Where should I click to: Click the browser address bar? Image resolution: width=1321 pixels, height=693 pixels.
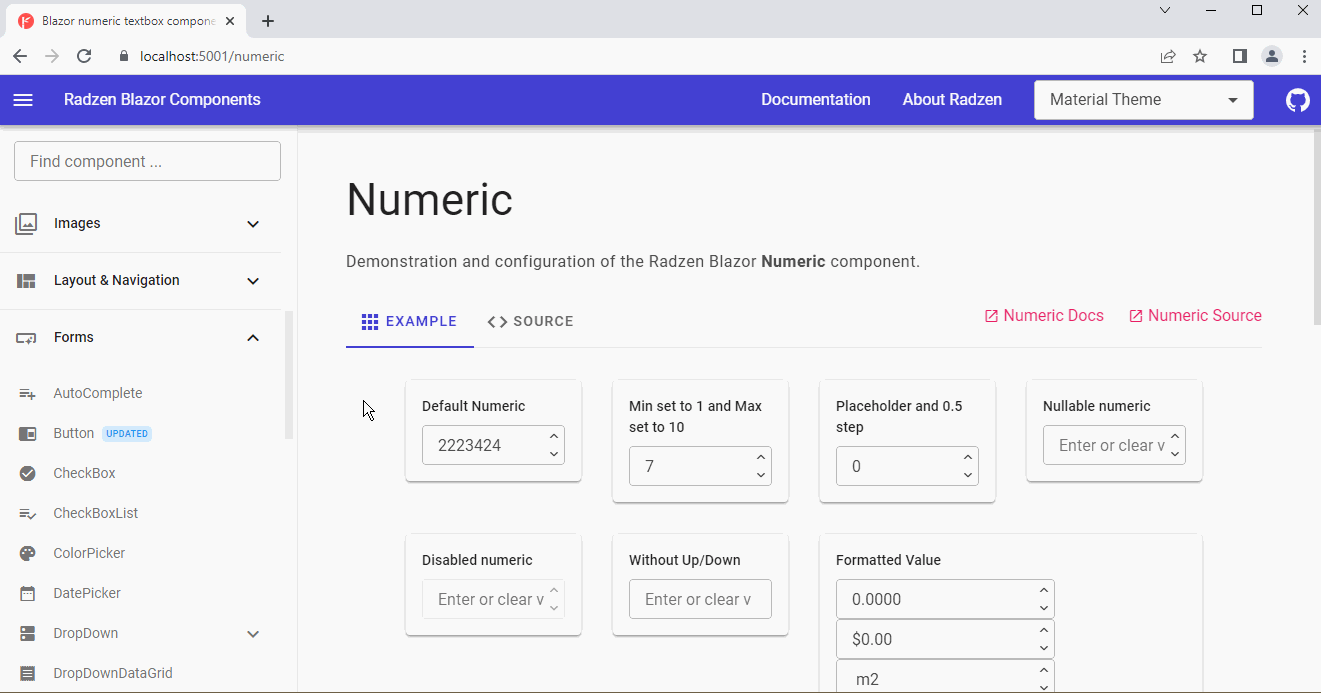[630, 57]
